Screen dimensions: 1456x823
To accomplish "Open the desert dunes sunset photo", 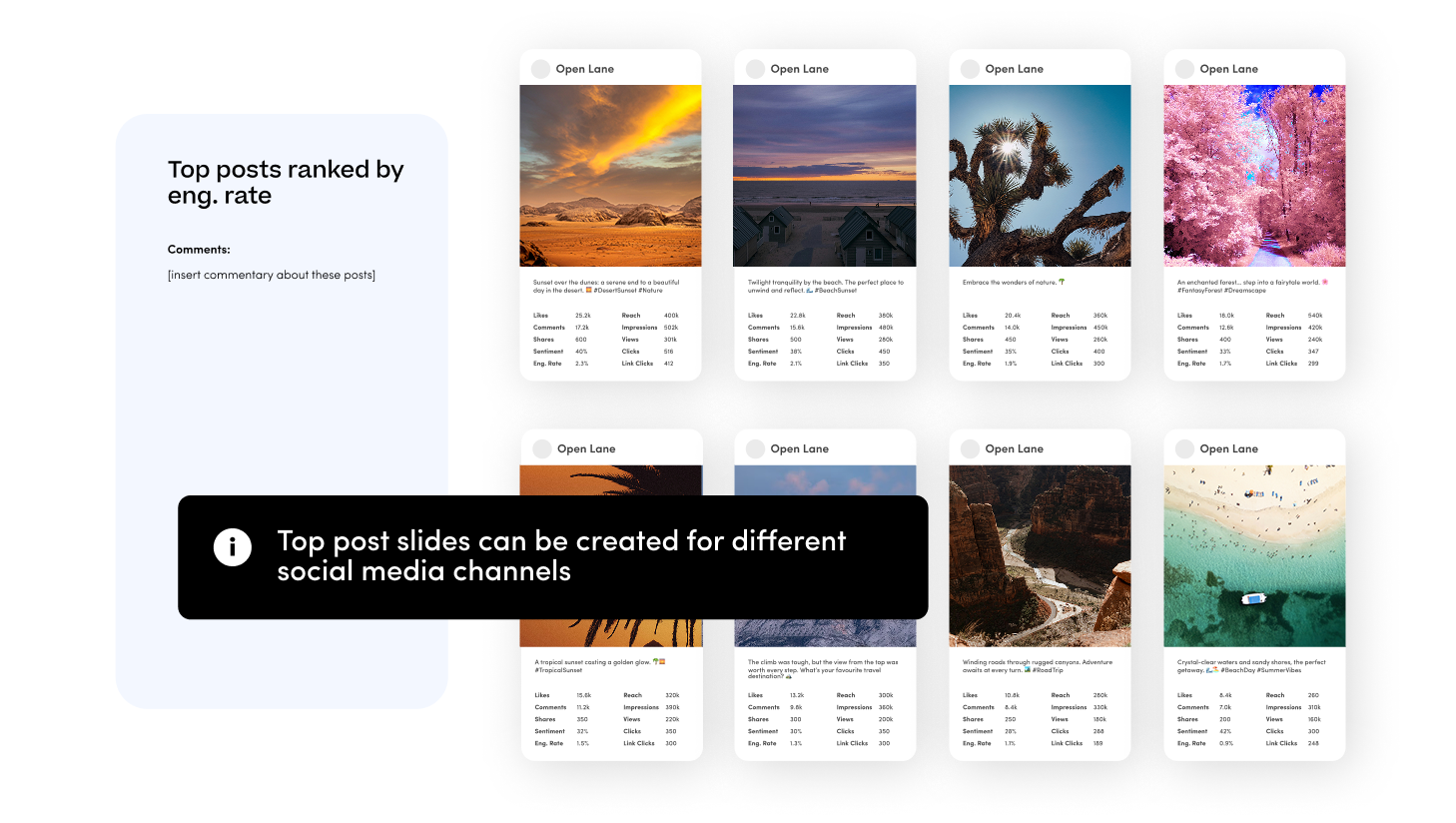I will (x=610, y=176).
